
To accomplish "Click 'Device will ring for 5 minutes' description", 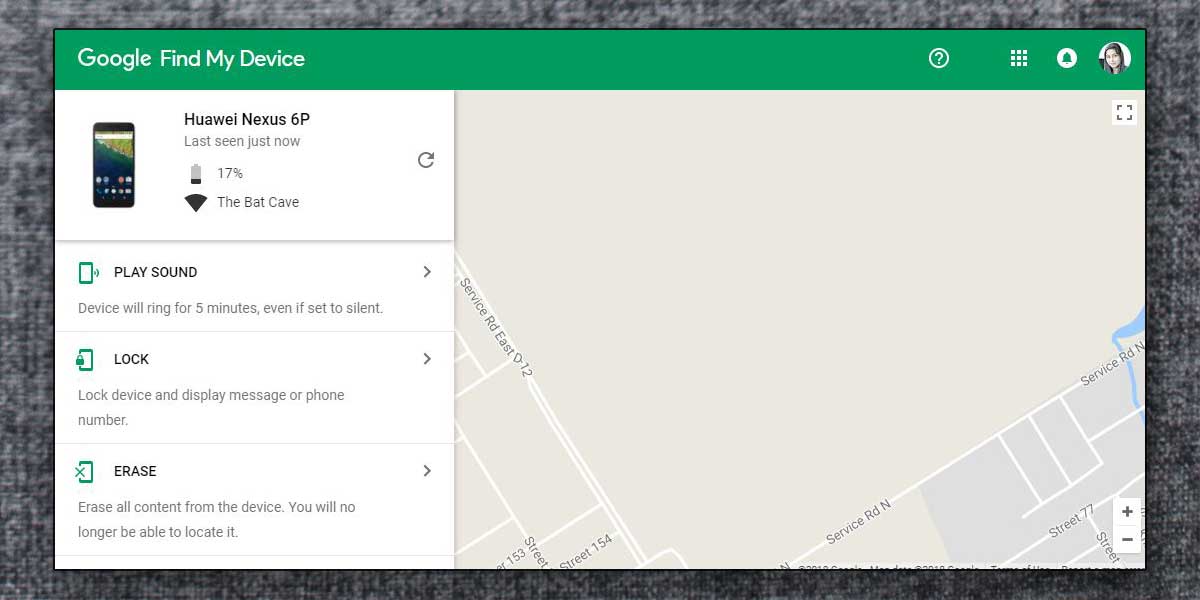I will 231,308.
